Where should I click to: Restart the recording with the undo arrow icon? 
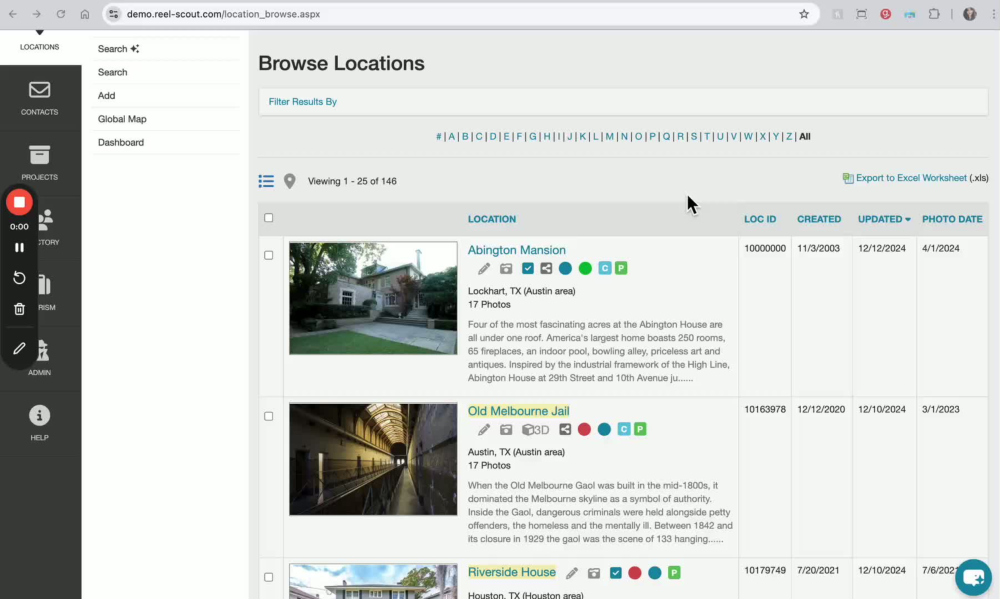pyautogui.click(x=19, y=278)
